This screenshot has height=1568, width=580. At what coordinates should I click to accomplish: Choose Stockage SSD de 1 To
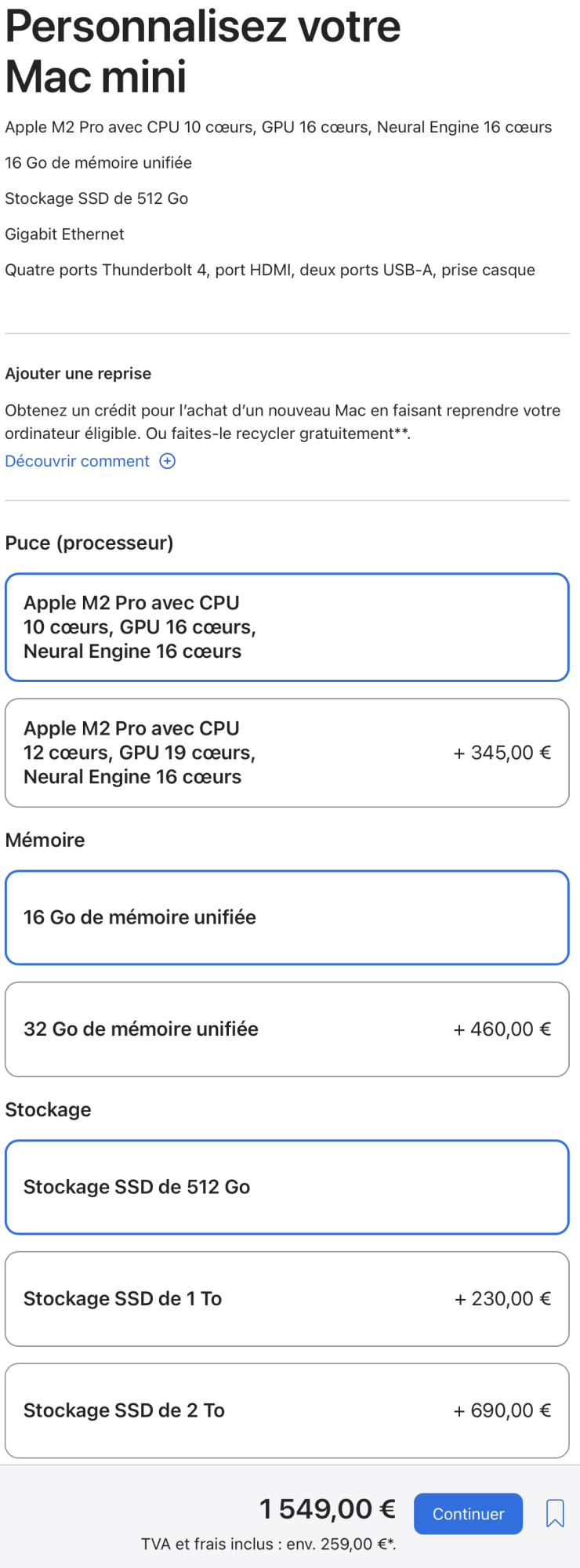(287, 1299)
